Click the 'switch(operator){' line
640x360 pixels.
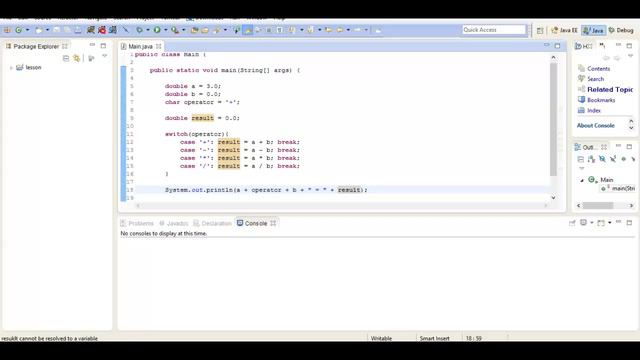click(x=196, y=134)
